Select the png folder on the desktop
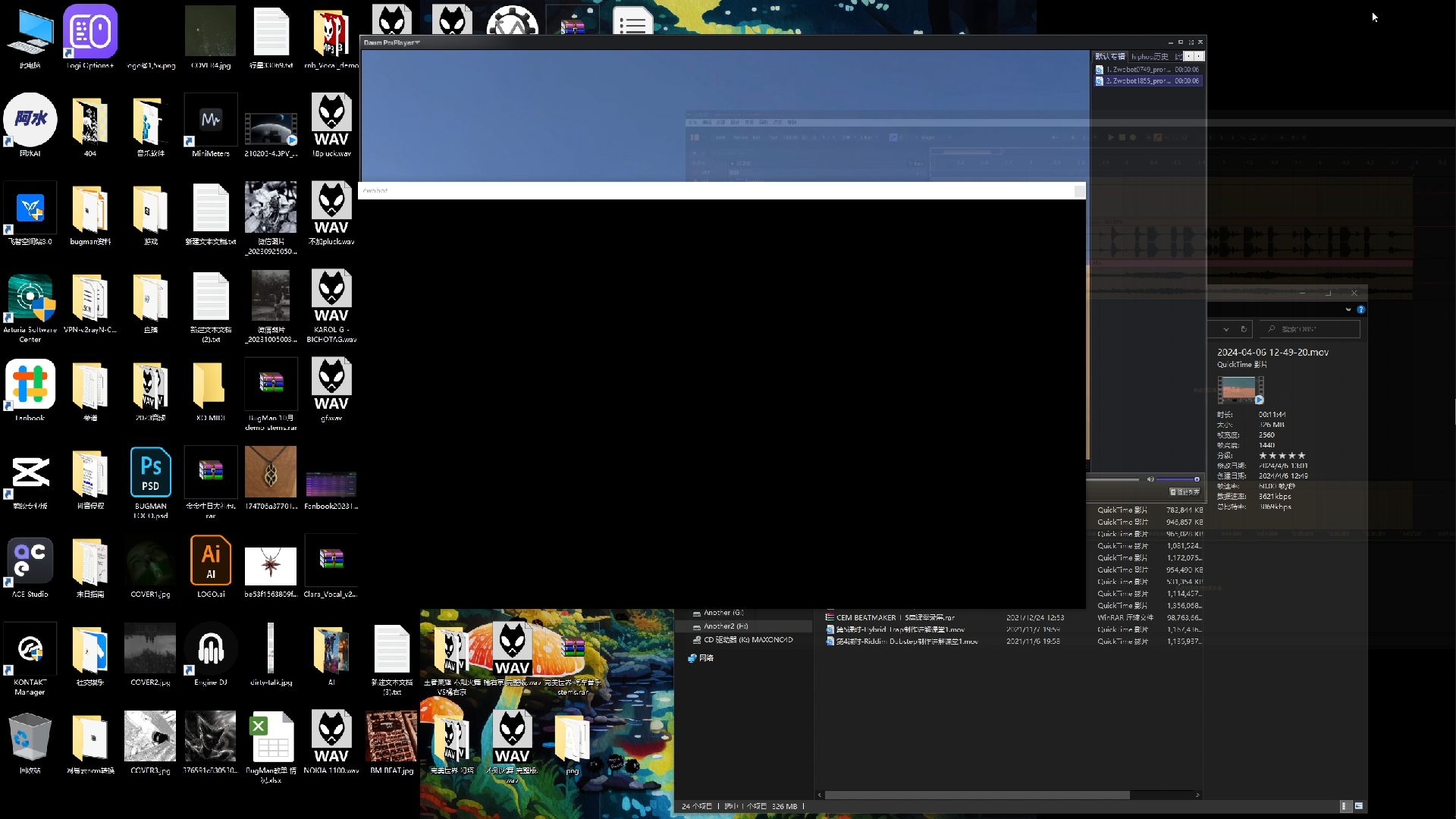 (x=572, y=743)
